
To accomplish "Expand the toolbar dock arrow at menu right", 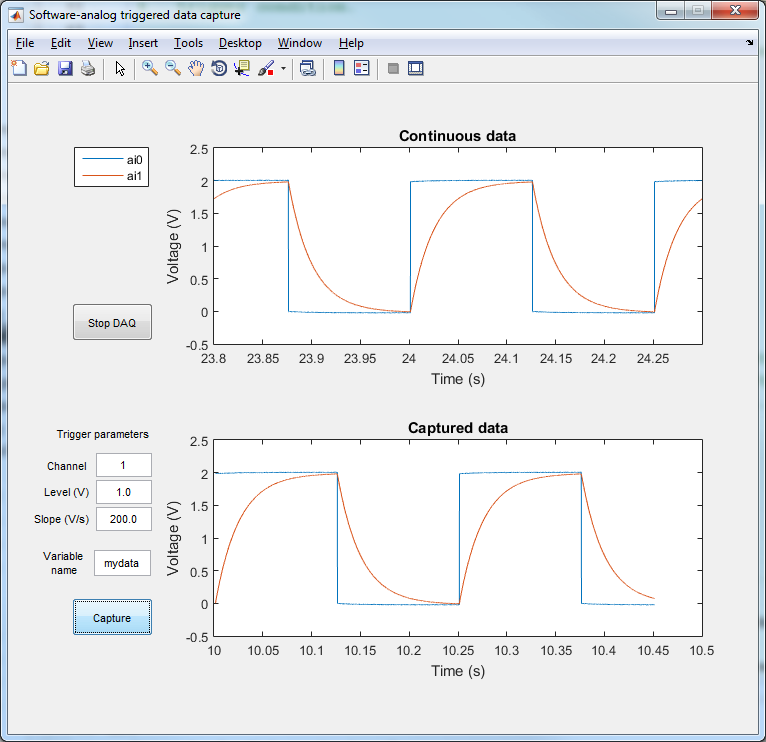I will point(750,43).
